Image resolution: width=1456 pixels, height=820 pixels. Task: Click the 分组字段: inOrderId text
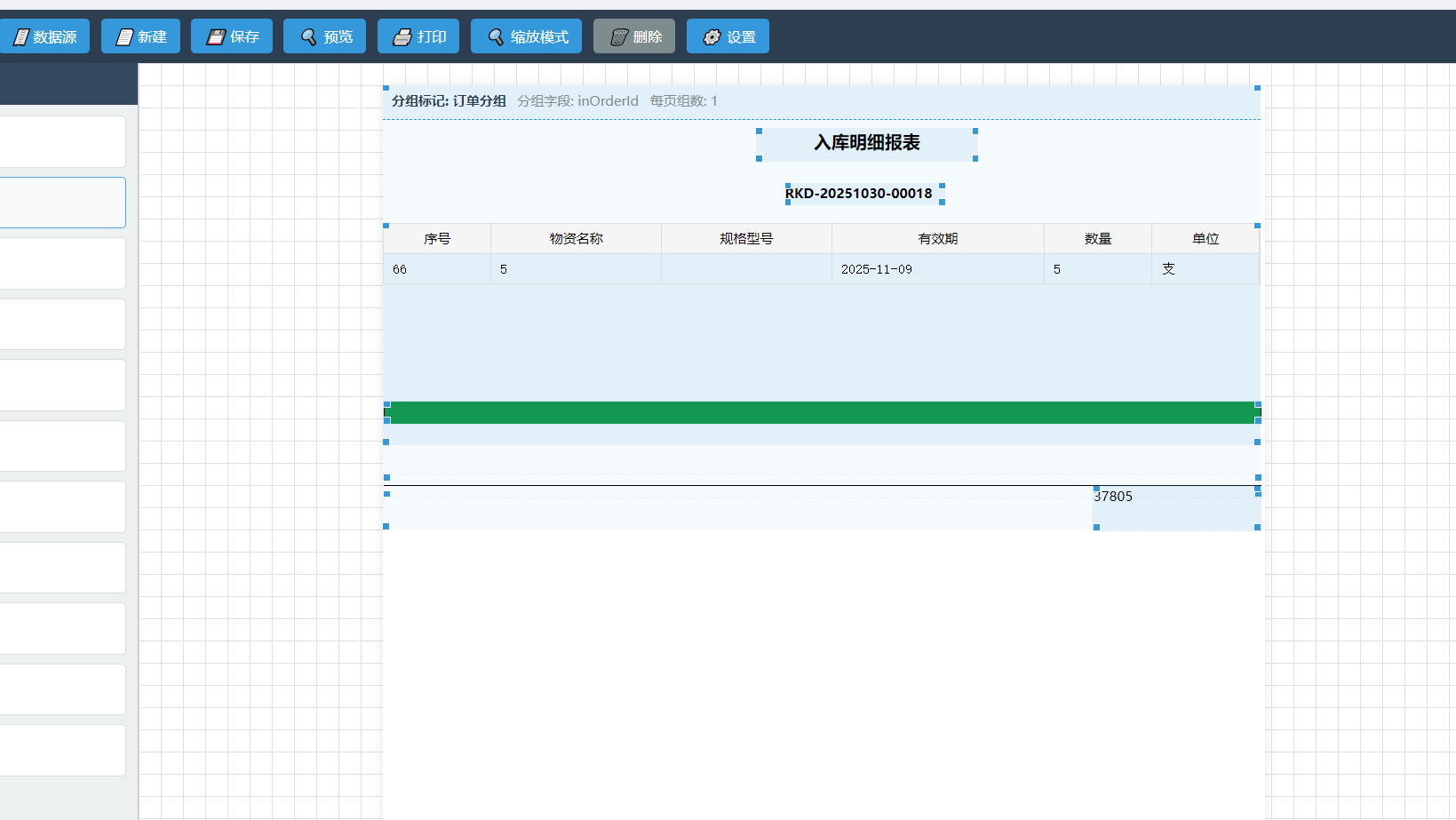(577, 101)
